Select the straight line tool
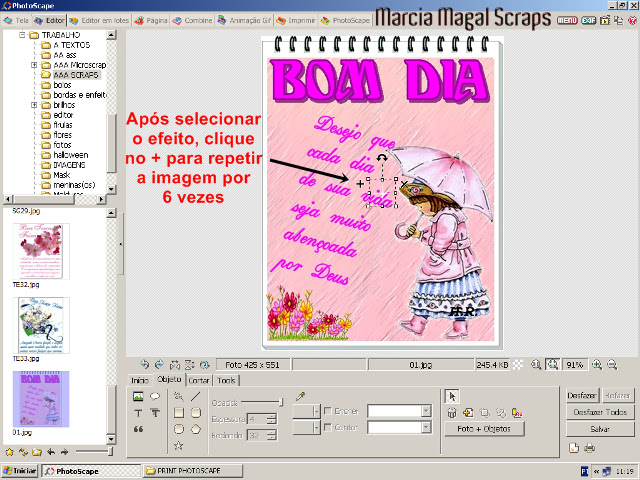640x480 pixels. (196, 396)
